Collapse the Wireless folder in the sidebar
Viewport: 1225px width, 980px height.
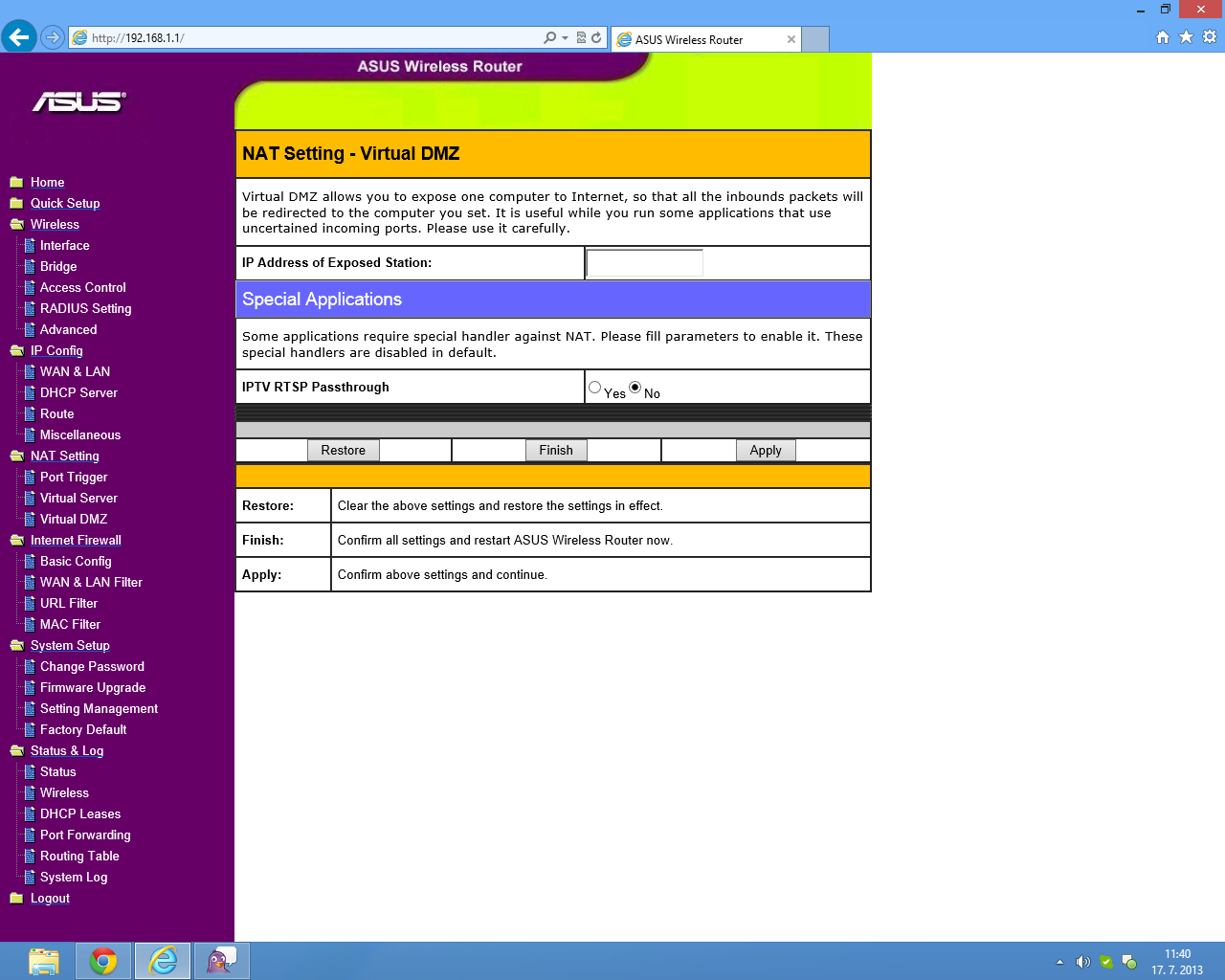point(16,225)
